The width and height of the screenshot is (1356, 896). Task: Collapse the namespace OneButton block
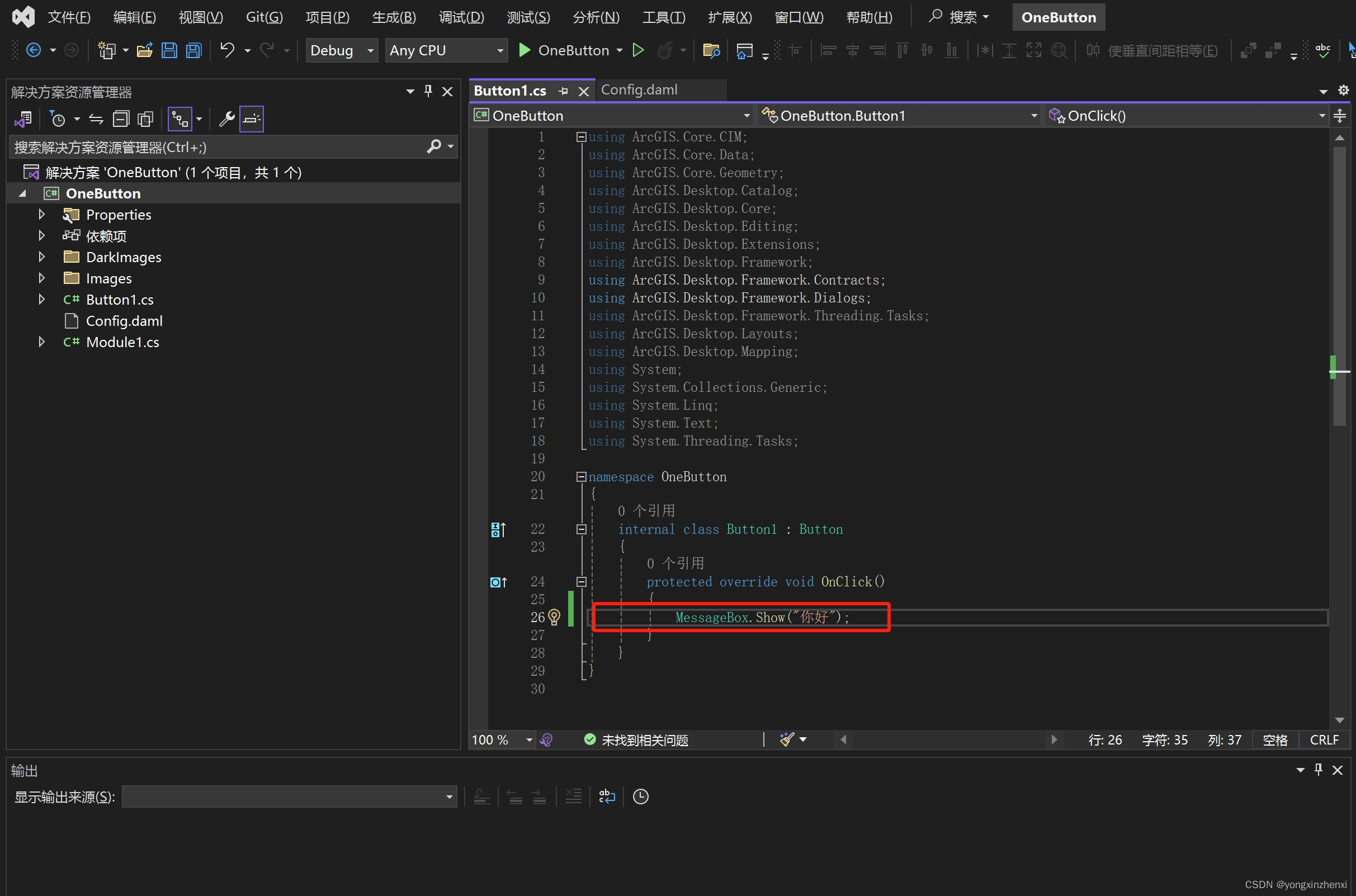point(582,477)
